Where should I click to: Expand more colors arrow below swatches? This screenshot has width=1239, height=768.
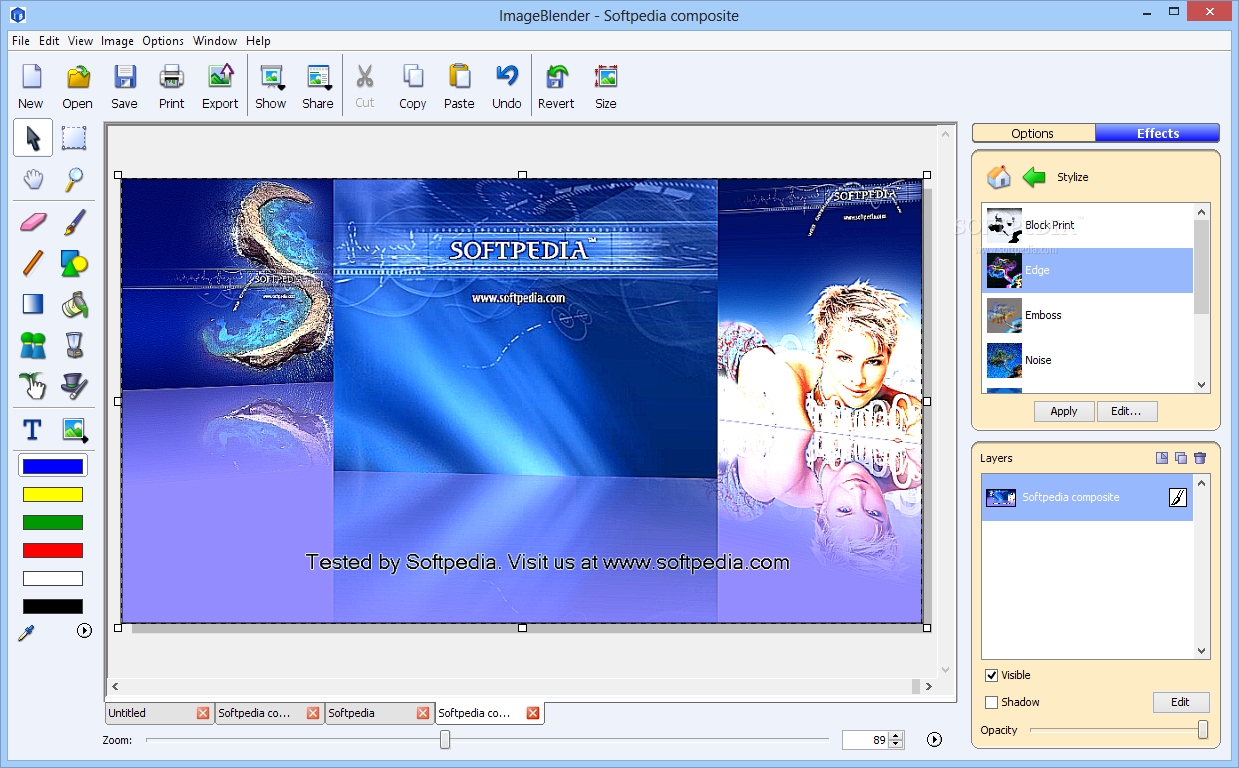(x=84, y=630)
